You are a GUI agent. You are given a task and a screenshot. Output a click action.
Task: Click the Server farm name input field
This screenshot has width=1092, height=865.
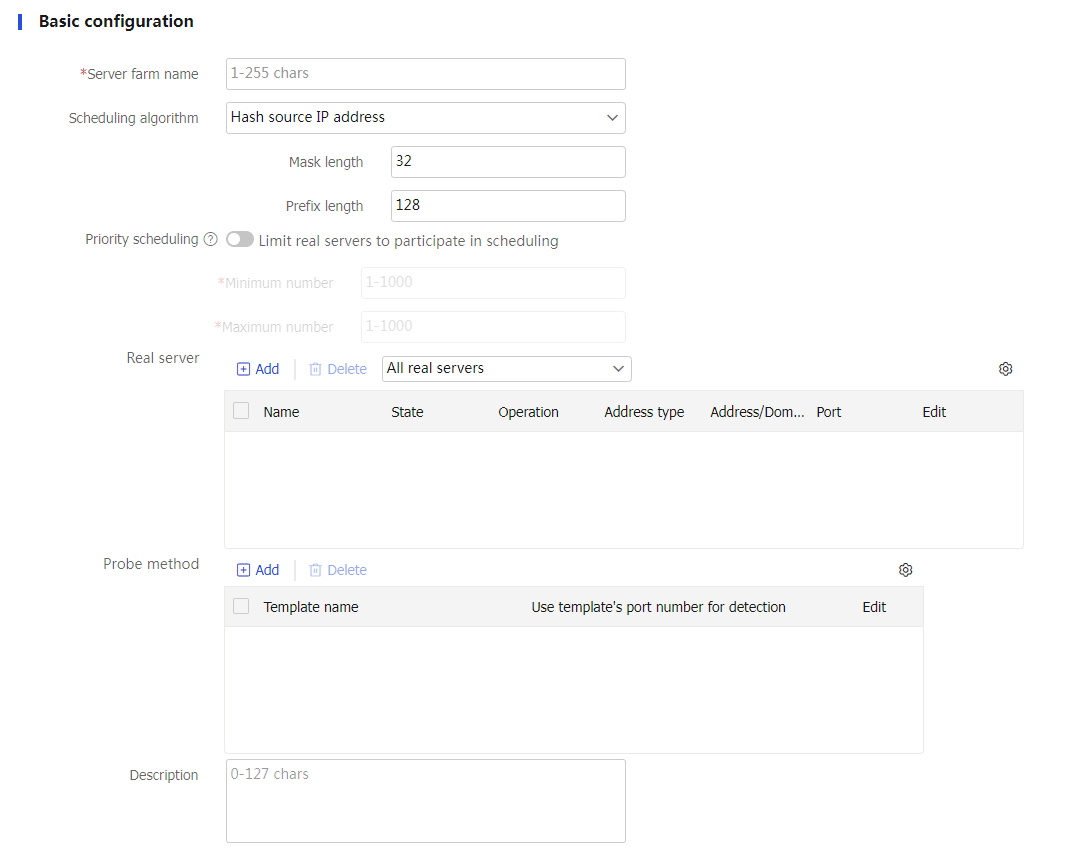pyautogui.click(x=425, y=74)
